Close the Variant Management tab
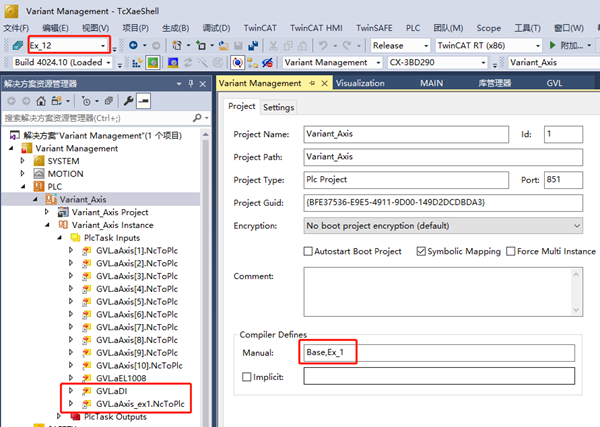600x427 pixels. click(x=324, y=83)
